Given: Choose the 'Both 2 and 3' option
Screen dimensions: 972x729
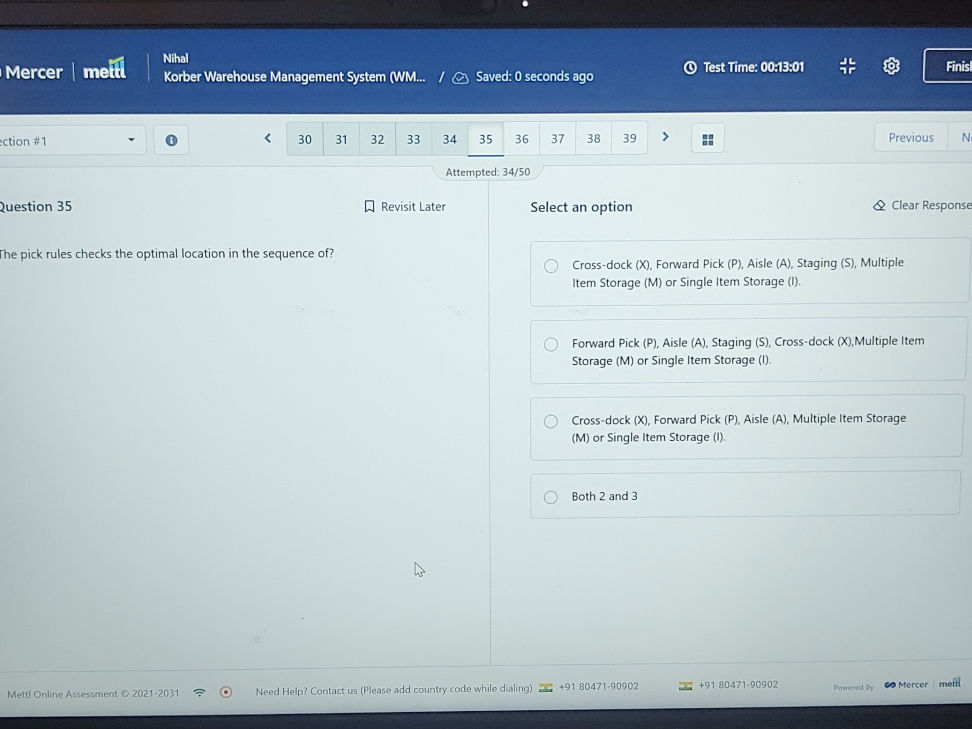Looking at the screenshot, I should tap(551, 497).
